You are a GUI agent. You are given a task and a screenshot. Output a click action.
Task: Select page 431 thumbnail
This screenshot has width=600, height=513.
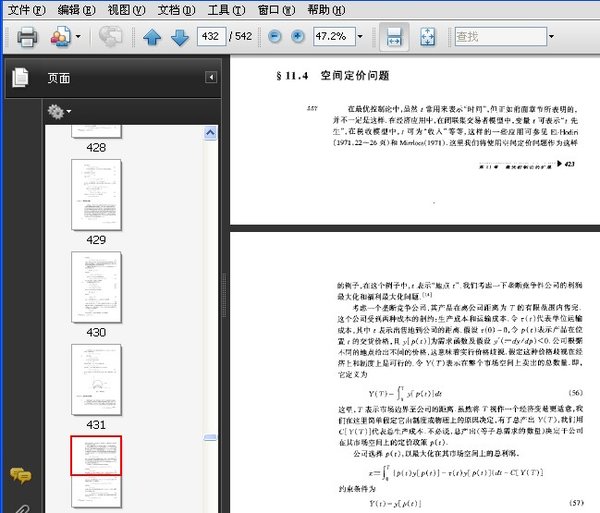[x=96, y=379]
